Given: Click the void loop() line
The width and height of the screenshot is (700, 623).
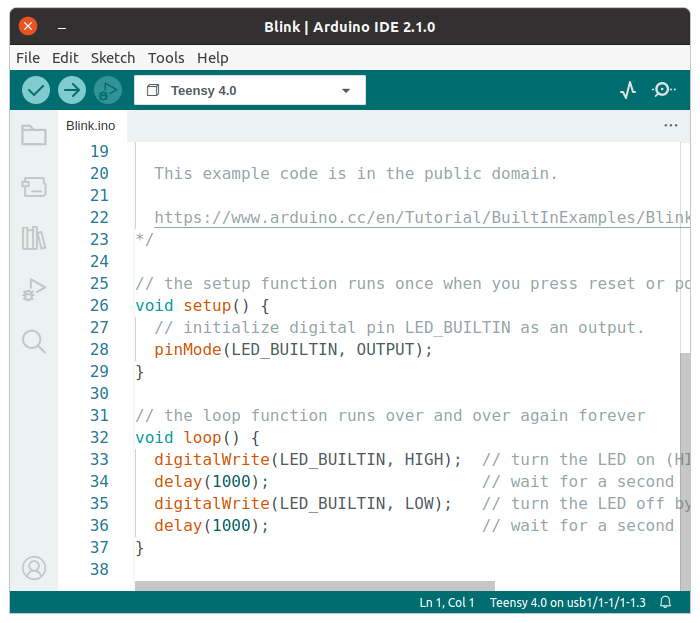Looking at the screenshot, I should [x=197, y=437].
